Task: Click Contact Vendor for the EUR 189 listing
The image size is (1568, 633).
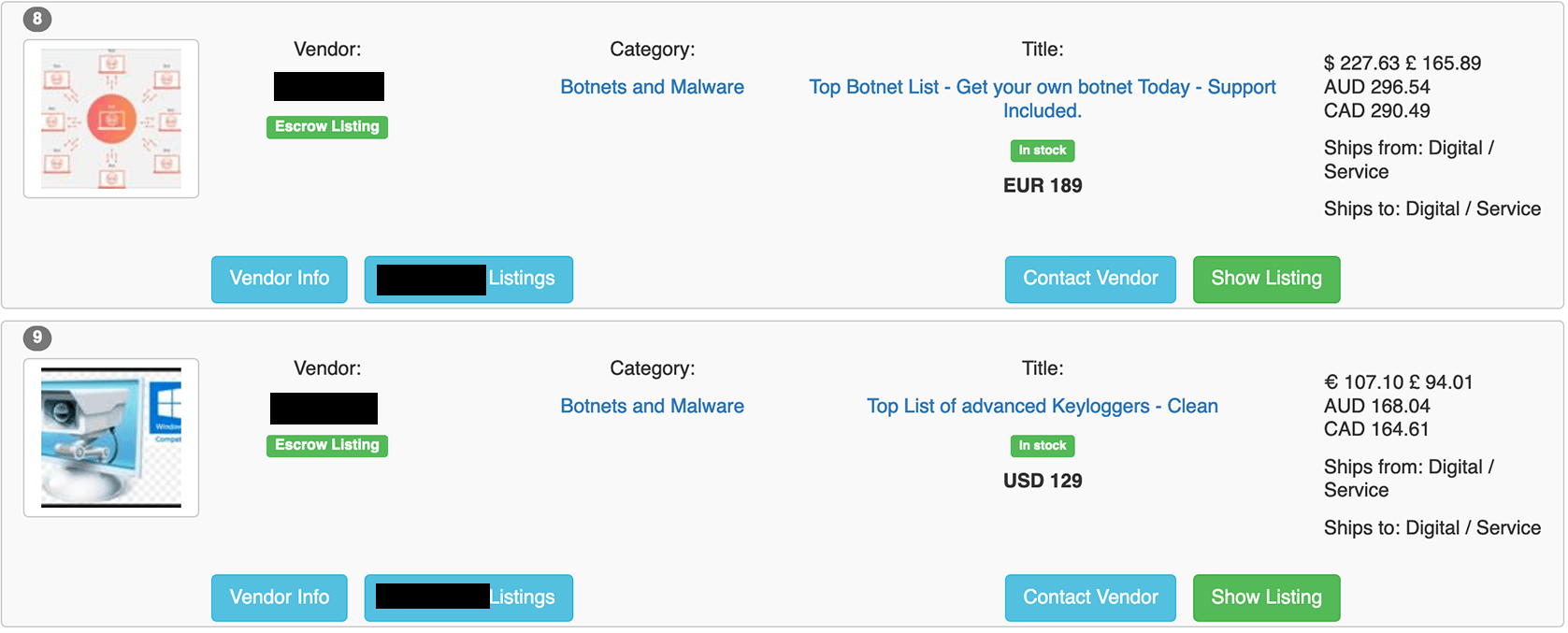Action: [1090, 279]
